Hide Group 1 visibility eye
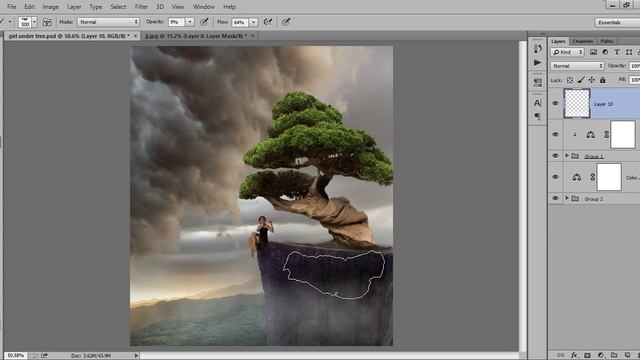This screenshot has height=360, width=640. [x=555, y=156]
